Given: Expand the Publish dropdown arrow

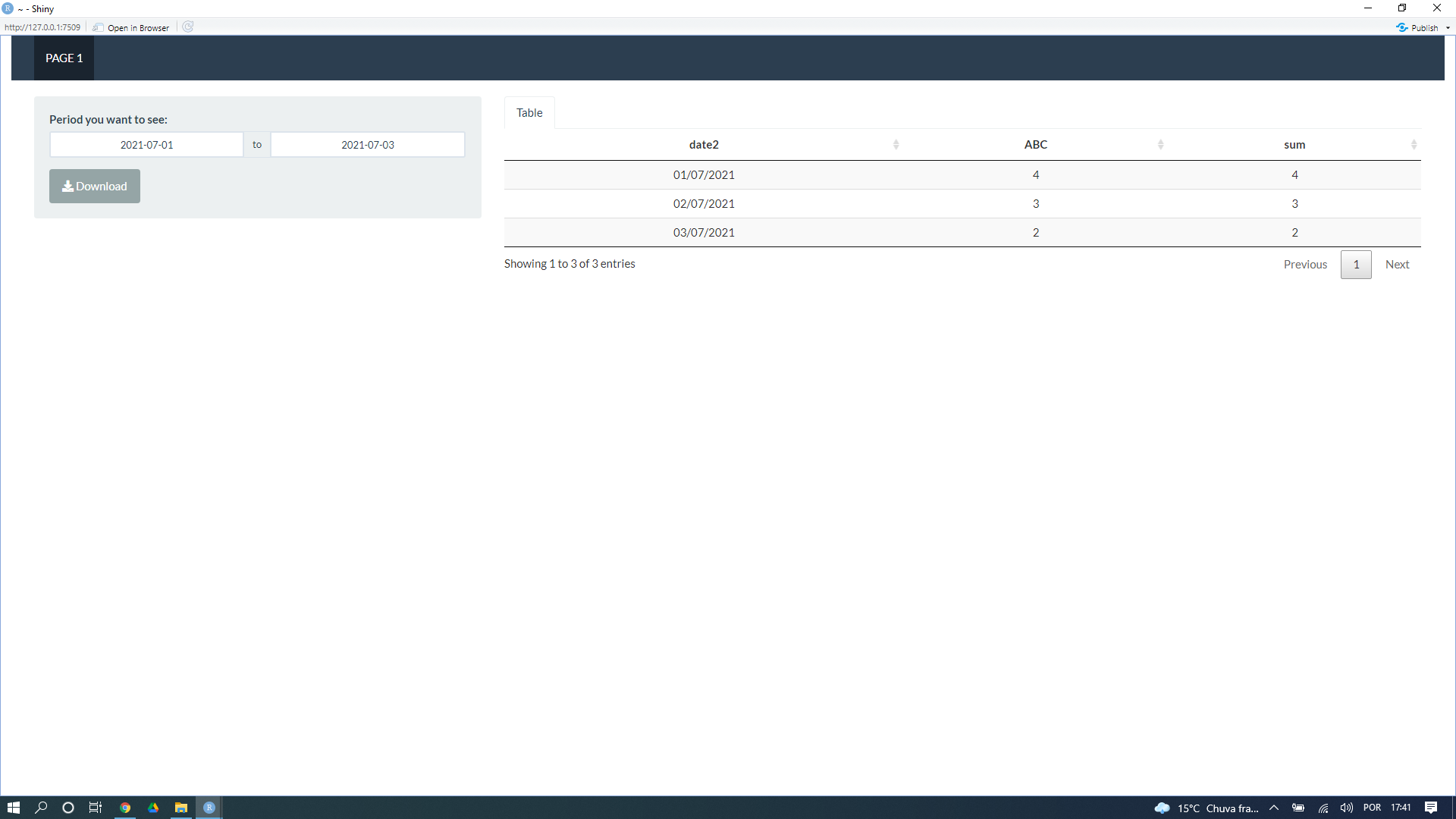Looking at the screenshot, I should coord(1448,28).
